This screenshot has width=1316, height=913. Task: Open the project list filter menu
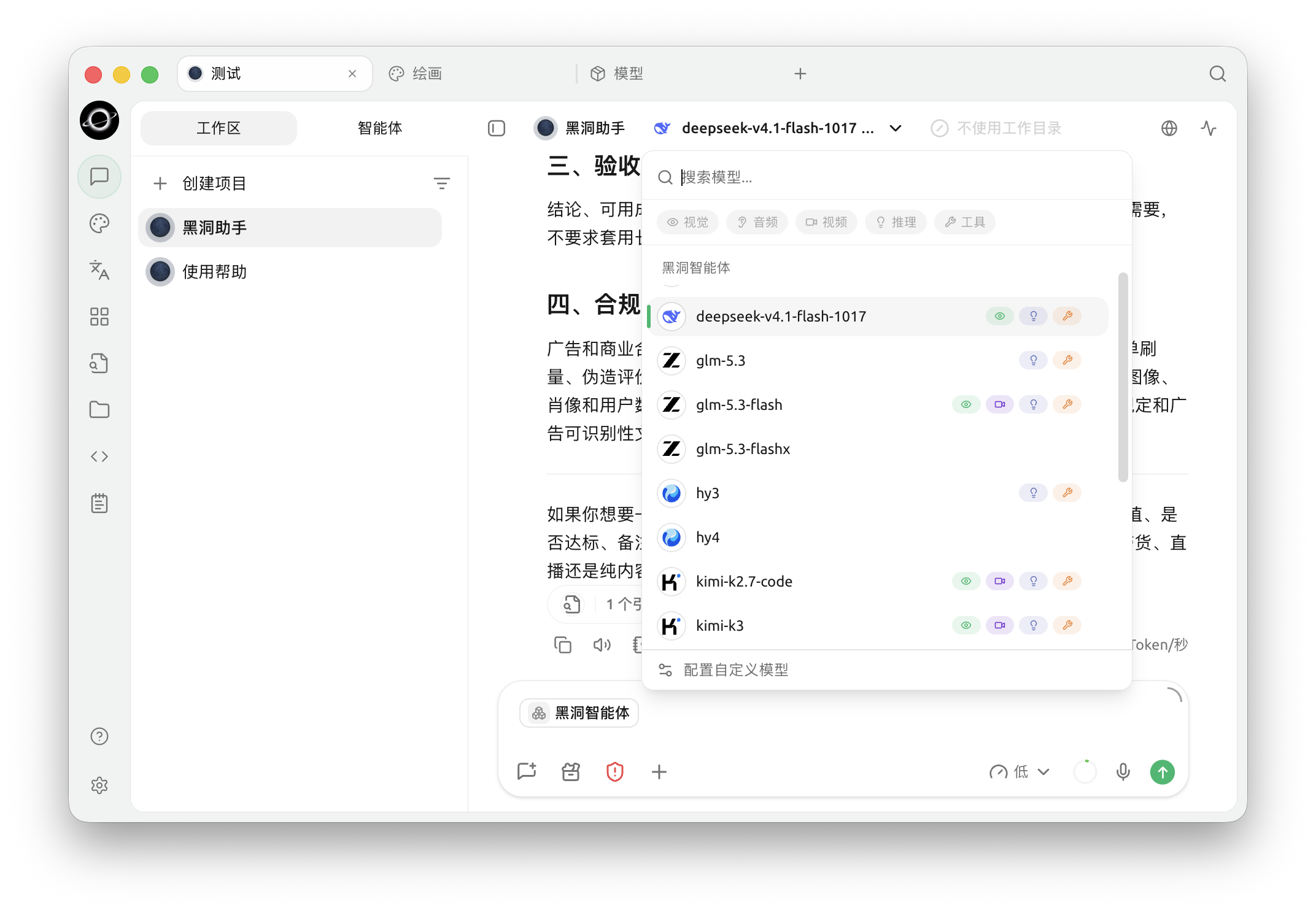[x=442, y=183]
